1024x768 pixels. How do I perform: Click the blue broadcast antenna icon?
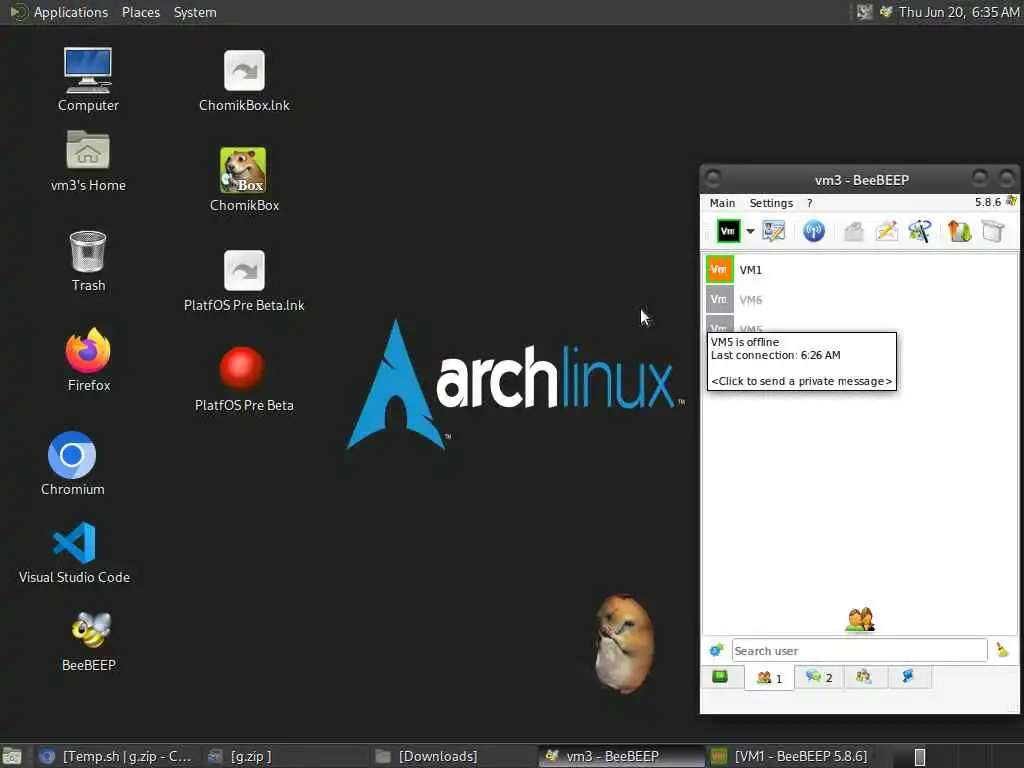[814, 231]
